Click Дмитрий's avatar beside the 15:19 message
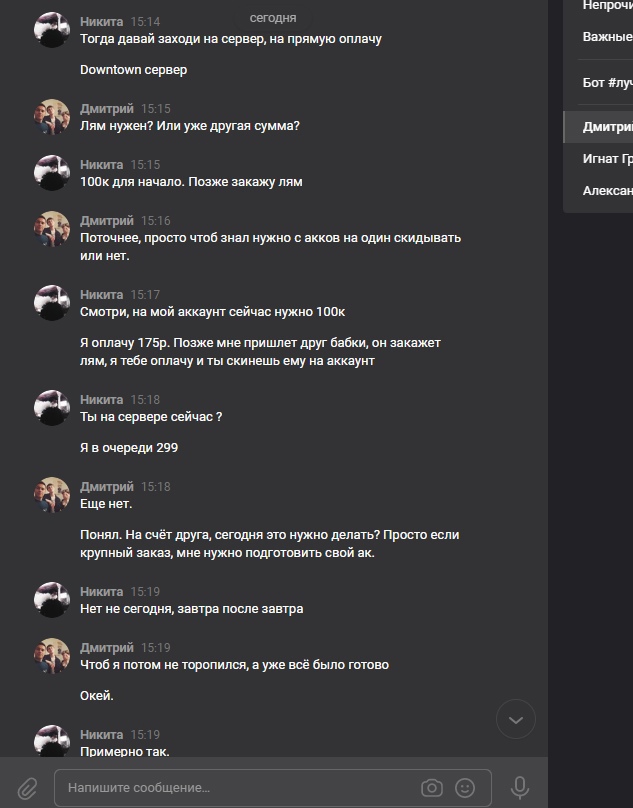Image resolution: width=633 pixels, height=808 pixels. pyautogui.click(x=52, y=656)
